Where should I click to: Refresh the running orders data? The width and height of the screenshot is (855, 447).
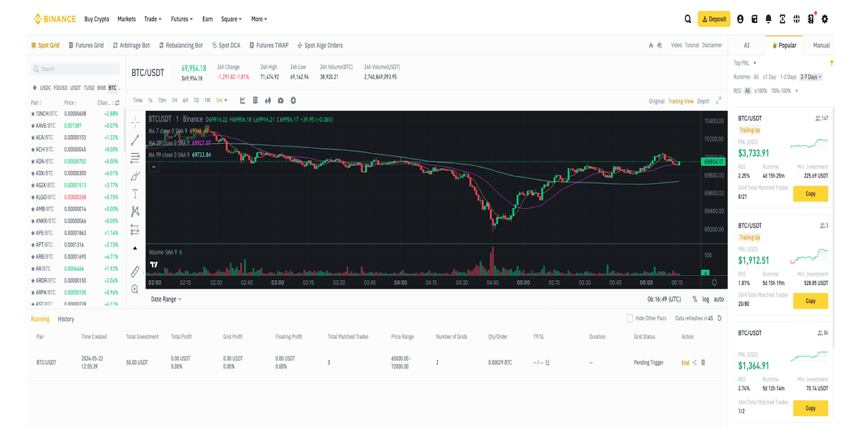point(719,318)
